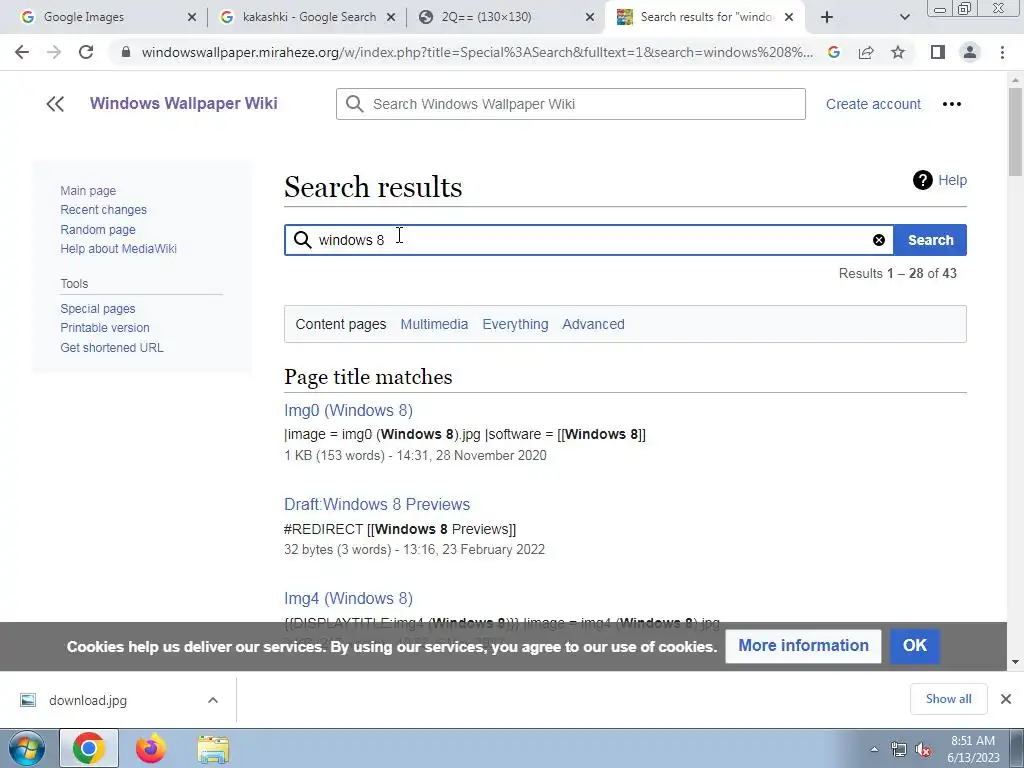Click the scrollbar down arrow
Image resolution: width=1024 pixels, height=768 pixels.
[1015, 662]
